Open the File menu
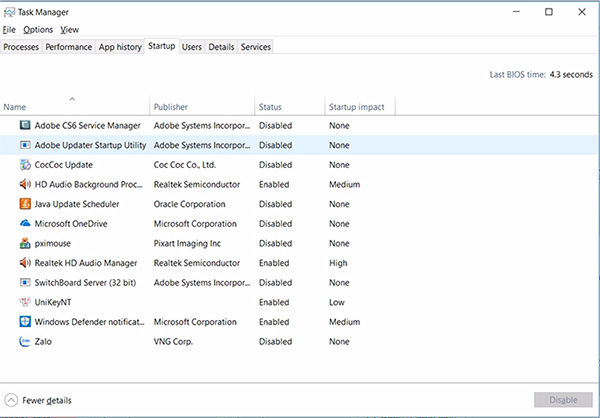The height and width of the screenshot is (418, 600). pos(9,30)
